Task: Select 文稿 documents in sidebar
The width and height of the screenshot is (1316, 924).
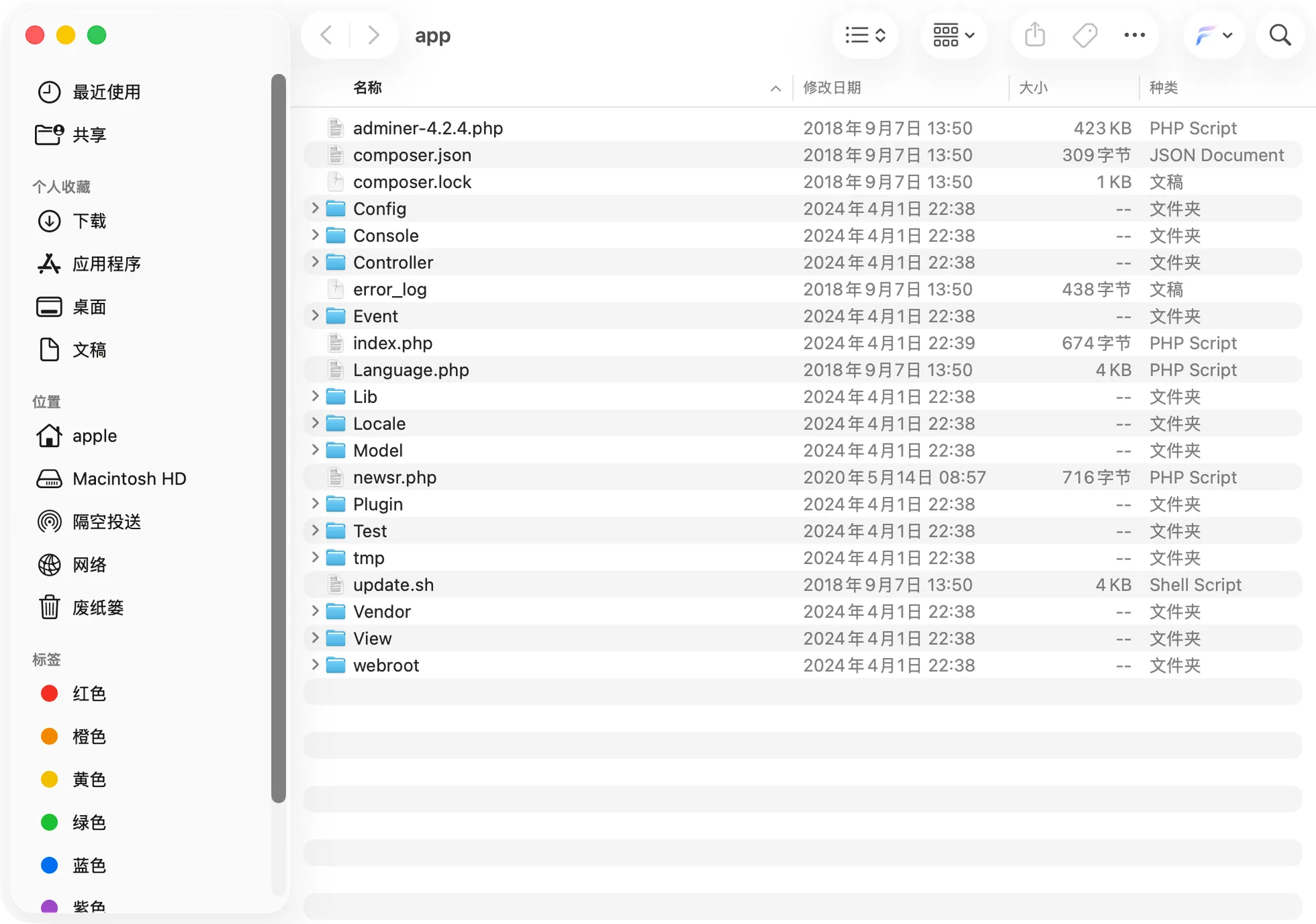Action: (71, 350)
